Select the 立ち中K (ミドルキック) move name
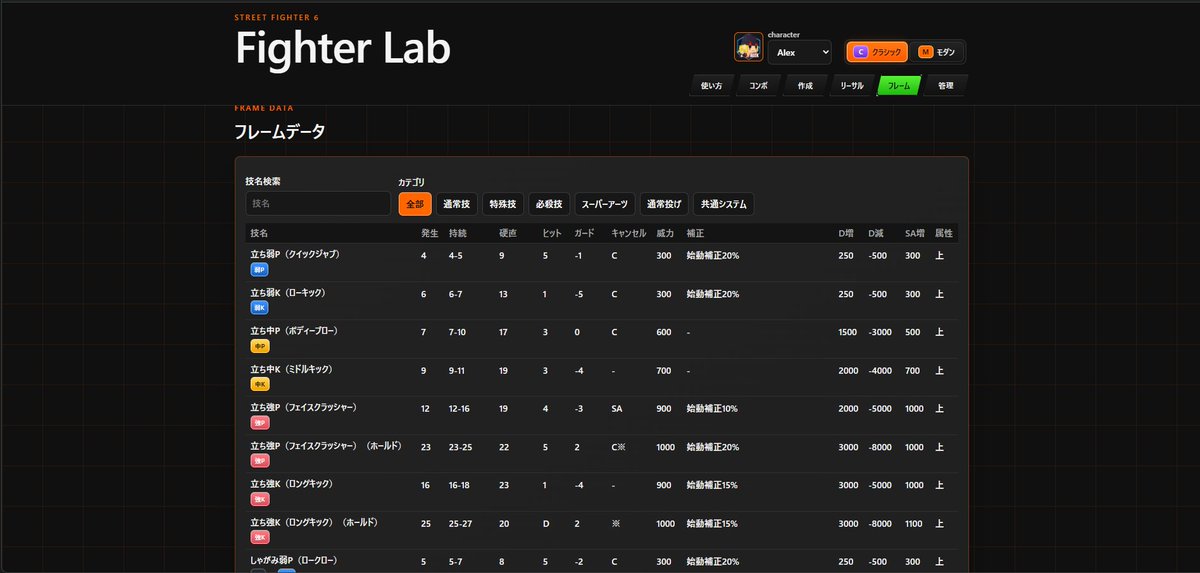This screenshot has height=573, width=1200. 293,370
